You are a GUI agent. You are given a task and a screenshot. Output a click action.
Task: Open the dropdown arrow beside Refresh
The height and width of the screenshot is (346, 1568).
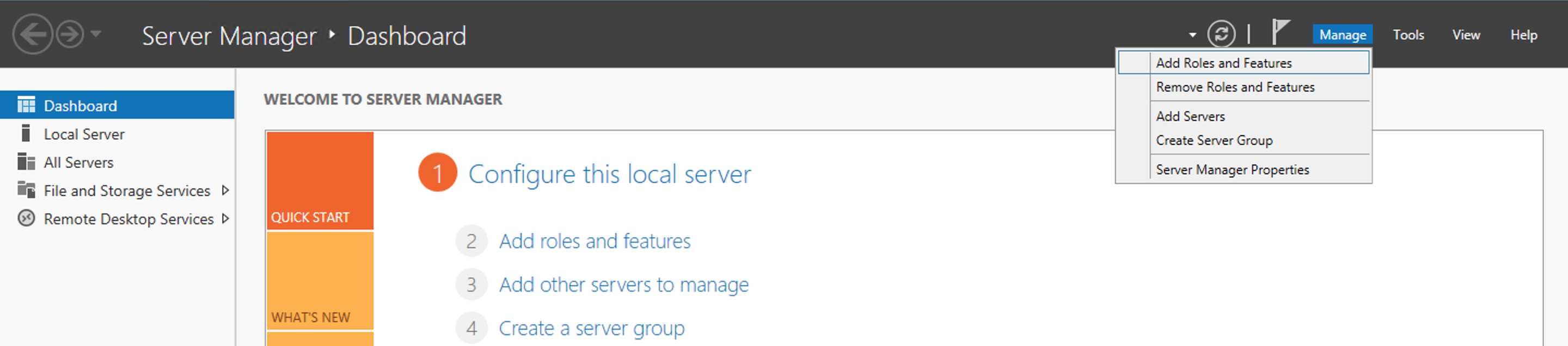(1192, 35)
